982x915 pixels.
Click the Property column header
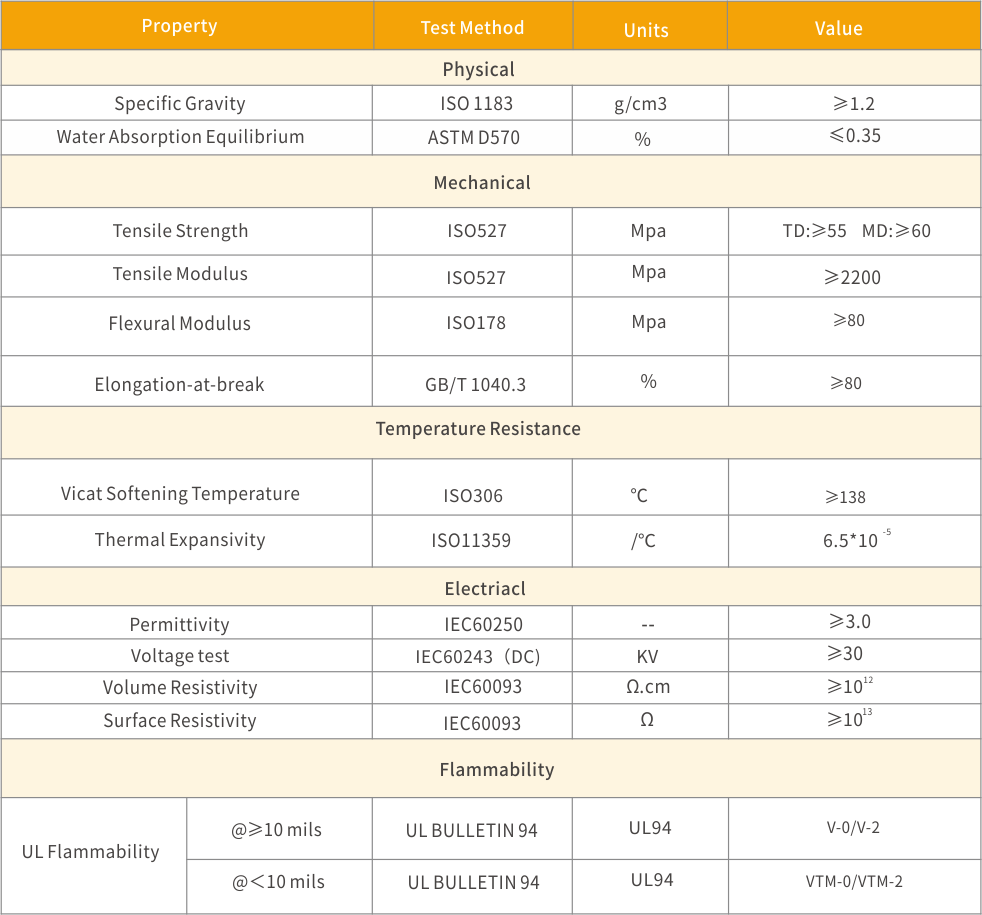180,26
